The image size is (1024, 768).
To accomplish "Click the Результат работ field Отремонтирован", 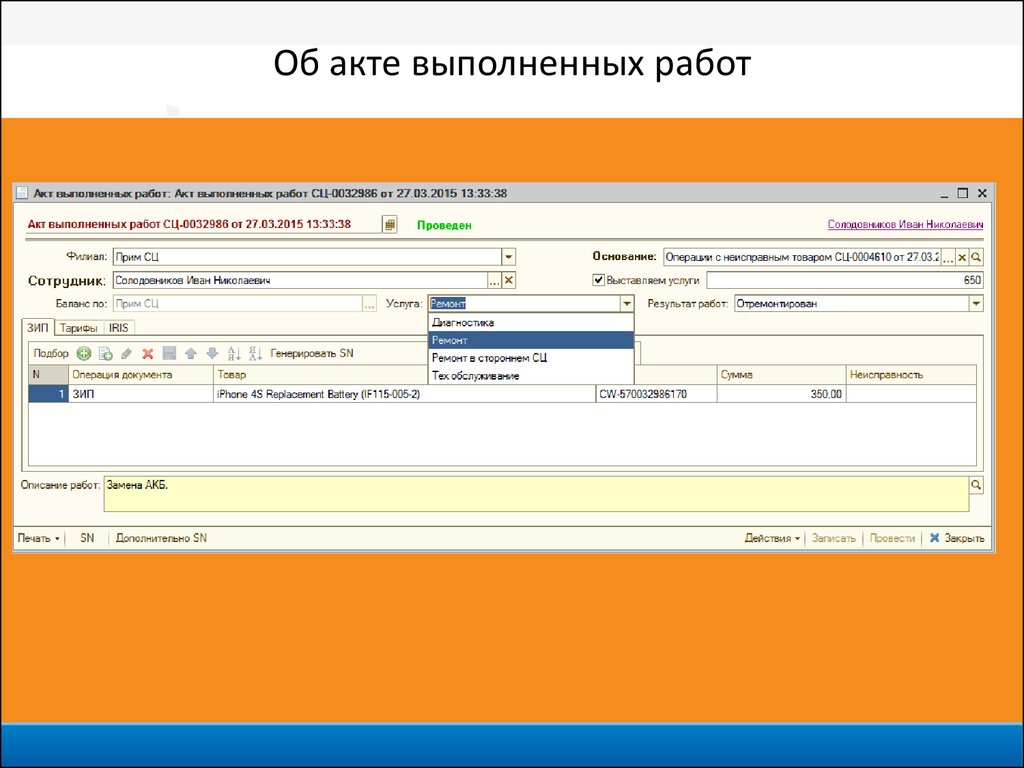I will coord(852,304).
